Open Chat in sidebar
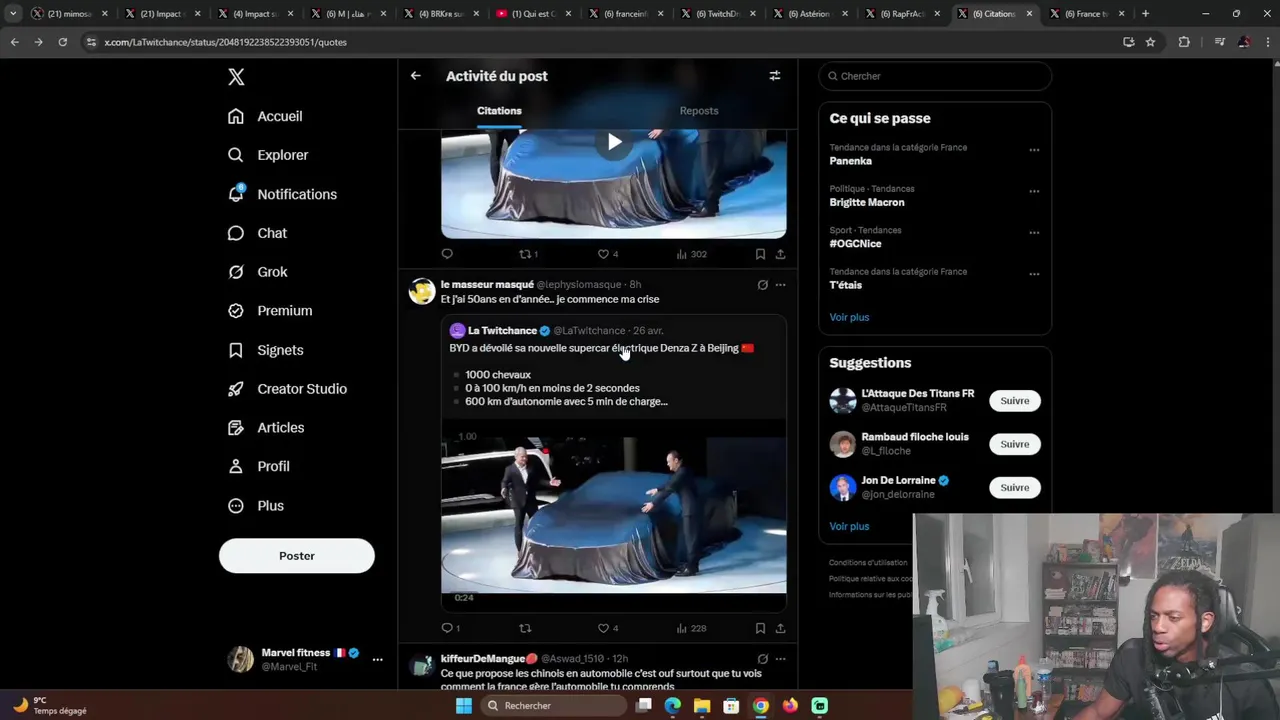Image resolution: width=1280 pixels, height=720 pixels. [x=257, y=233]
